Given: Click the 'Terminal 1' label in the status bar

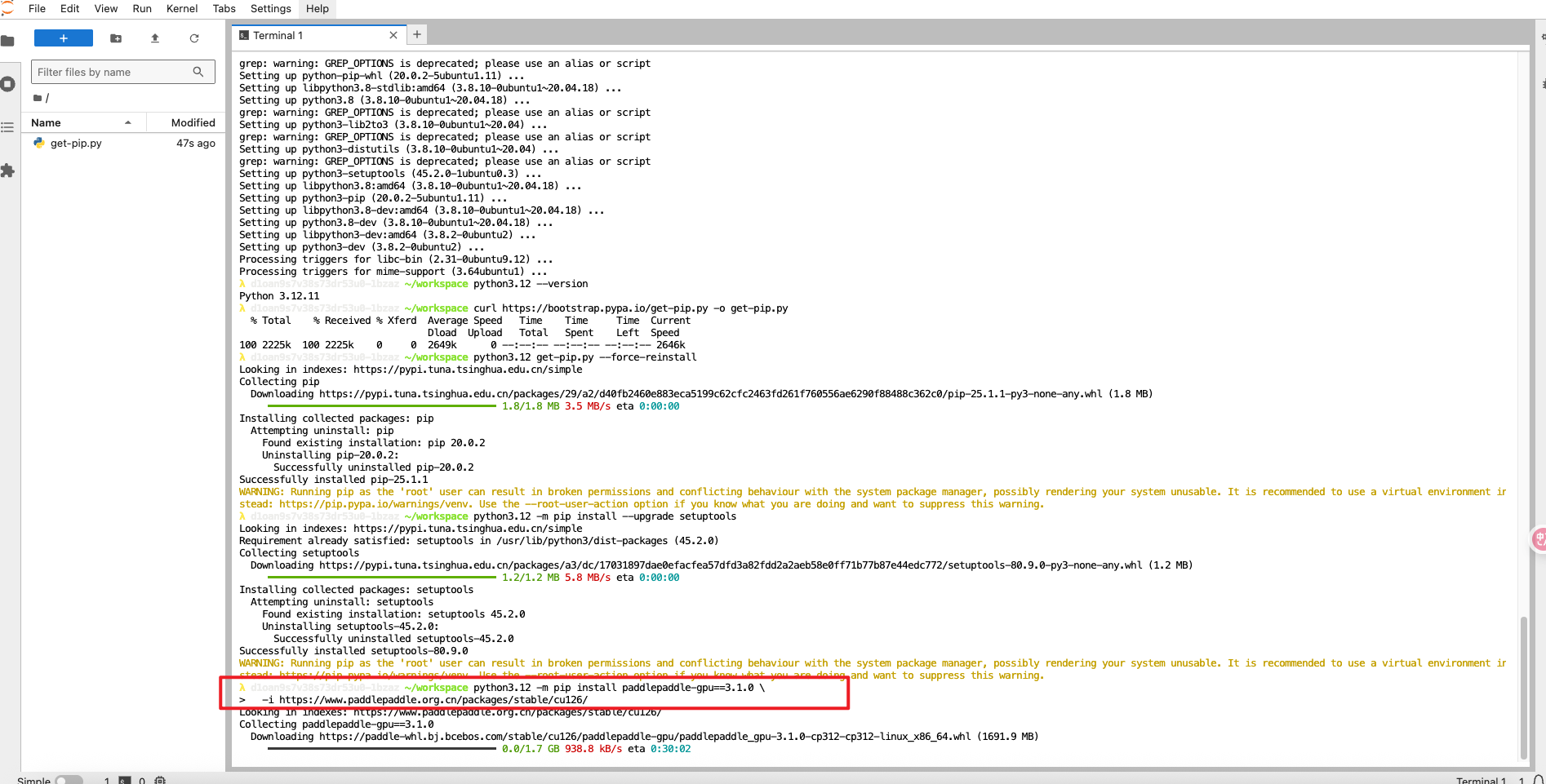Looking at the screenshot, I should (1481, 780).
